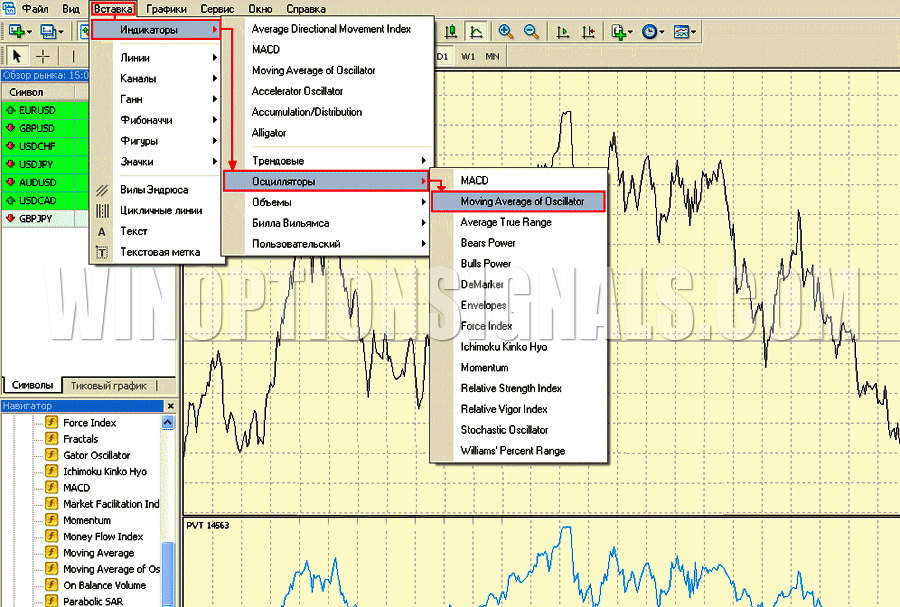Click the Вилы Эндрюса pitchfork icon
The image size is (900, 607).
pyautogui.click(x=102, y=190)
